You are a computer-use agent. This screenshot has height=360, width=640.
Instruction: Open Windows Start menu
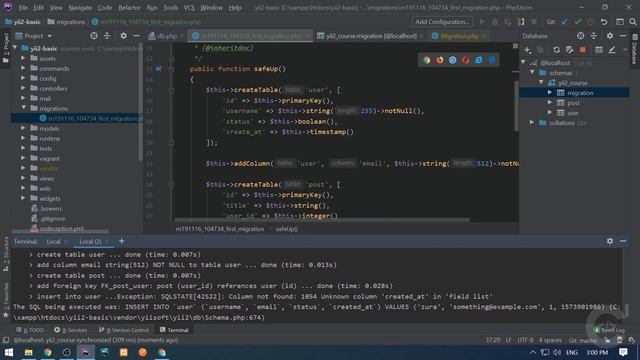coord(9,352)
